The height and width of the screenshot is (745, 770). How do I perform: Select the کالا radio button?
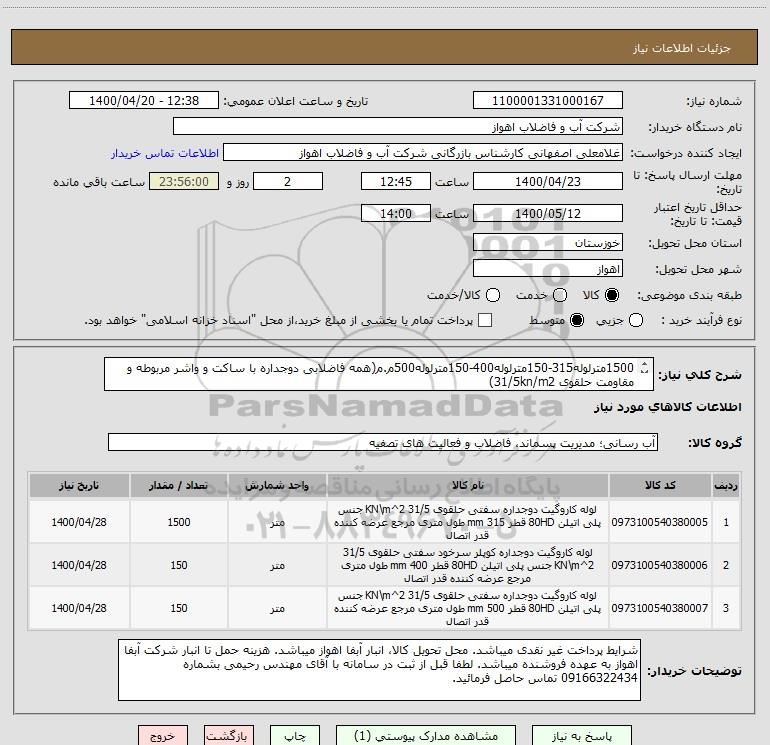tap(612, 295)
